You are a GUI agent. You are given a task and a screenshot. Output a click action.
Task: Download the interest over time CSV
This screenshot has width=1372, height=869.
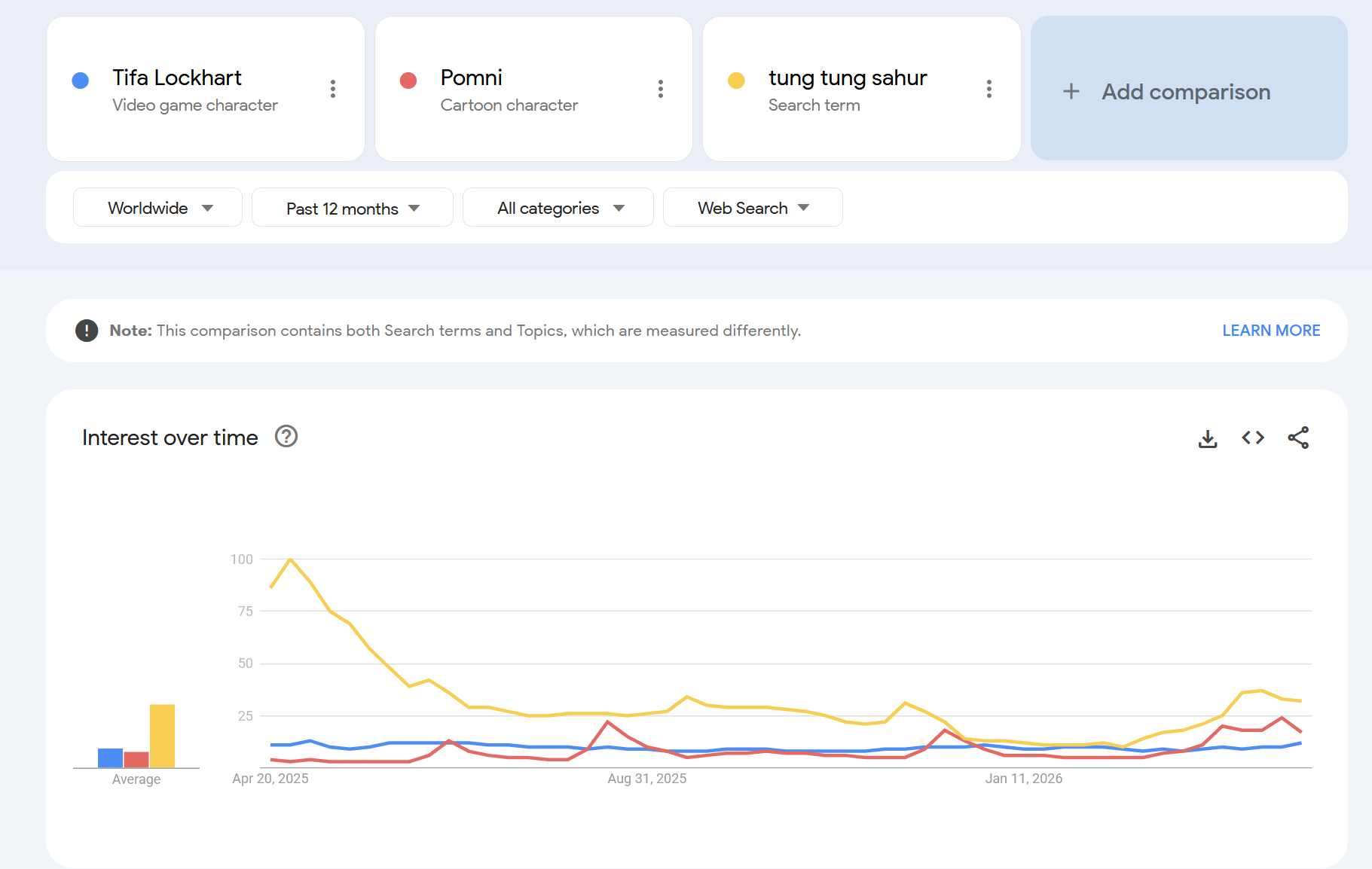(x=1207, y=438)
